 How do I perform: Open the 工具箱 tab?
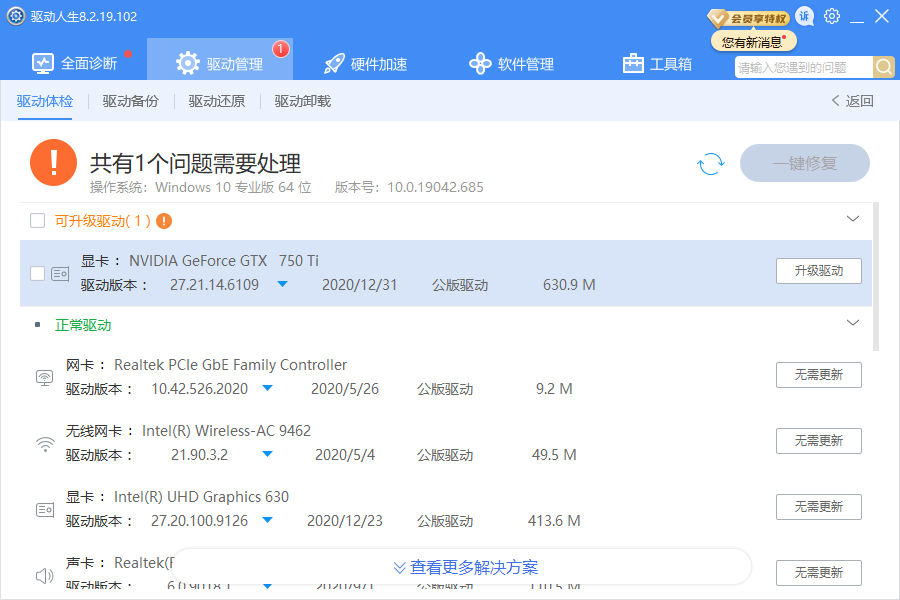point(657,63)
